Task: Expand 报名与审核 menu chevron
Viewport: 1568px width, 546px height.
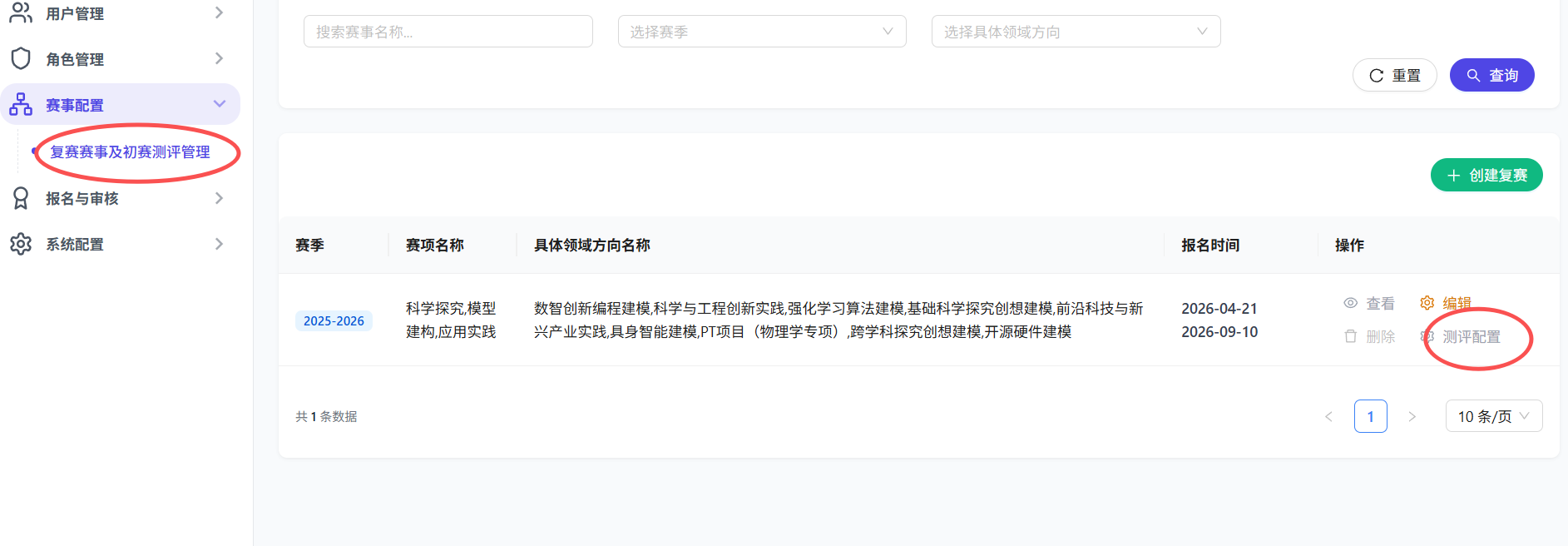Action: coord(219,198)
